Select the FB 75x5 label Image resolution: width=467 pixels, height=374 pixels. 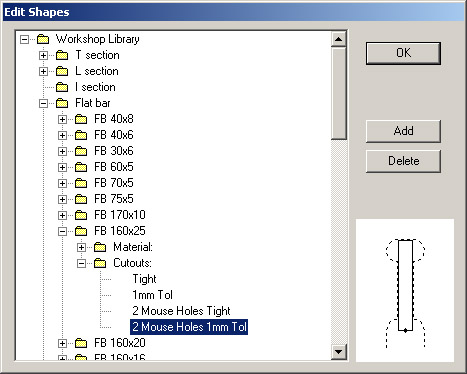114,199
